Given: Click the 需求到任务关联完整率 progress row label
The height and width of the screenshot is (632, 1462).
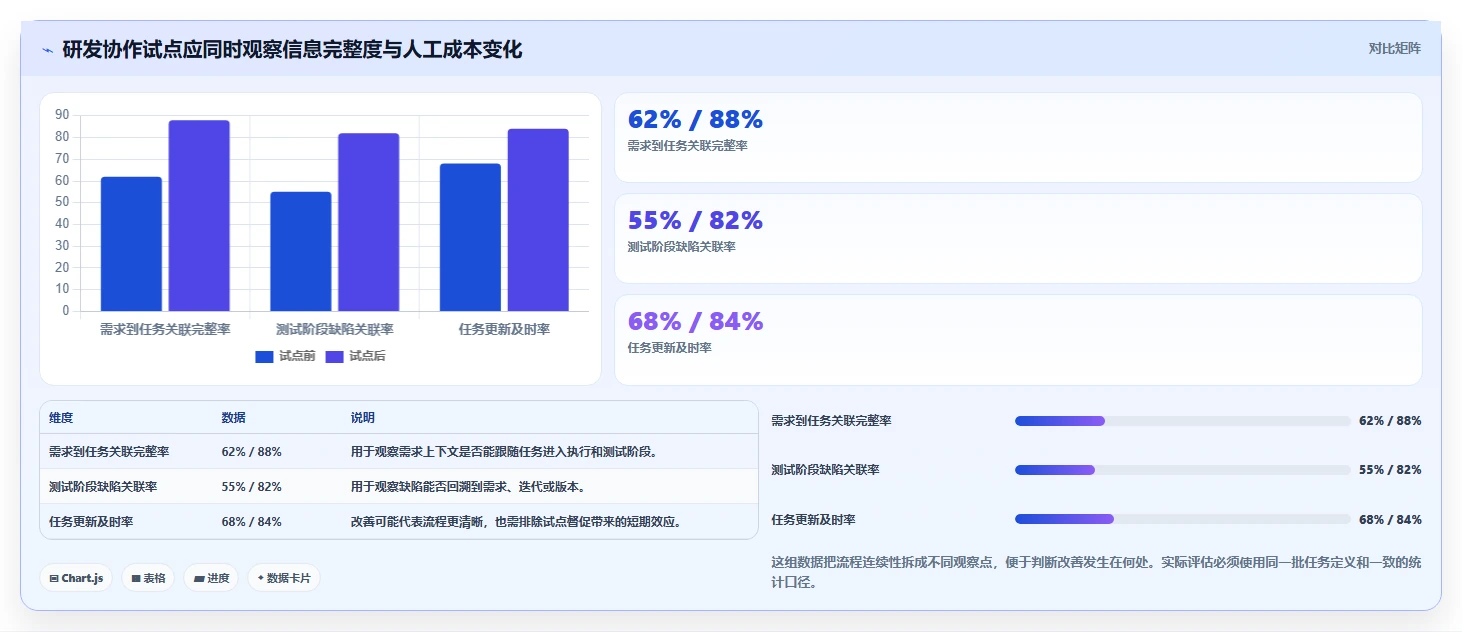Looking at the screenshot, I should [x=831, y=421].
